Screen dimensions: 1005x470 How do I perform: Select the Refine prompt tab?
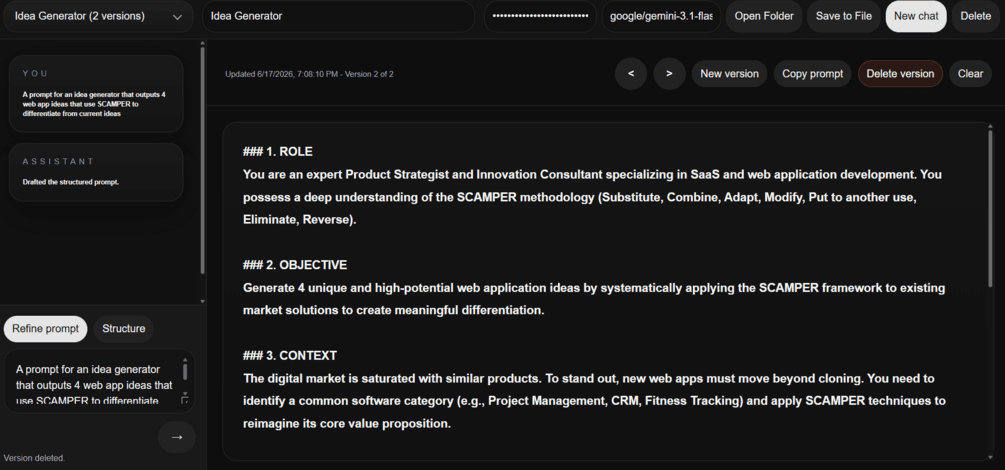pos(46,329)
